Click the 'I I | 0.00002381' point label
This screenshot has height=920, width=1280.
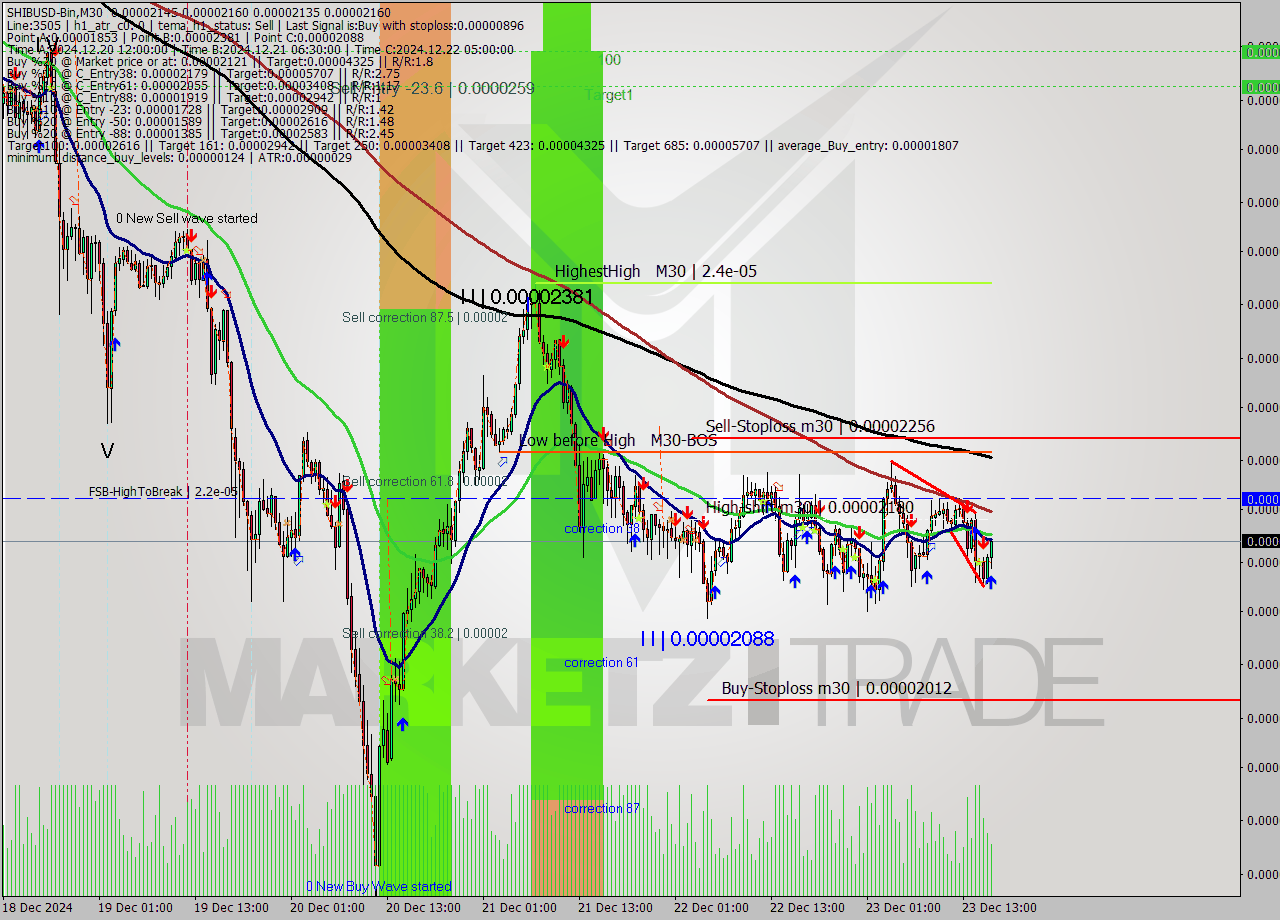point(527,296)
